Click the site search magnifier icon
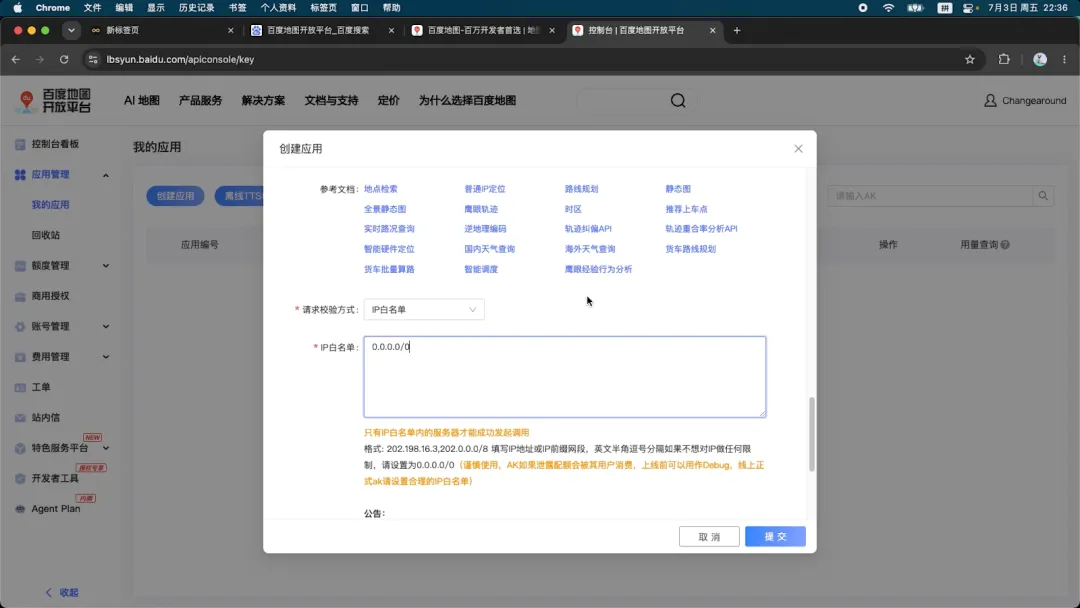The width and height of the screenshot is (1080, 608). pyautogui.click(x=678, y=101)
